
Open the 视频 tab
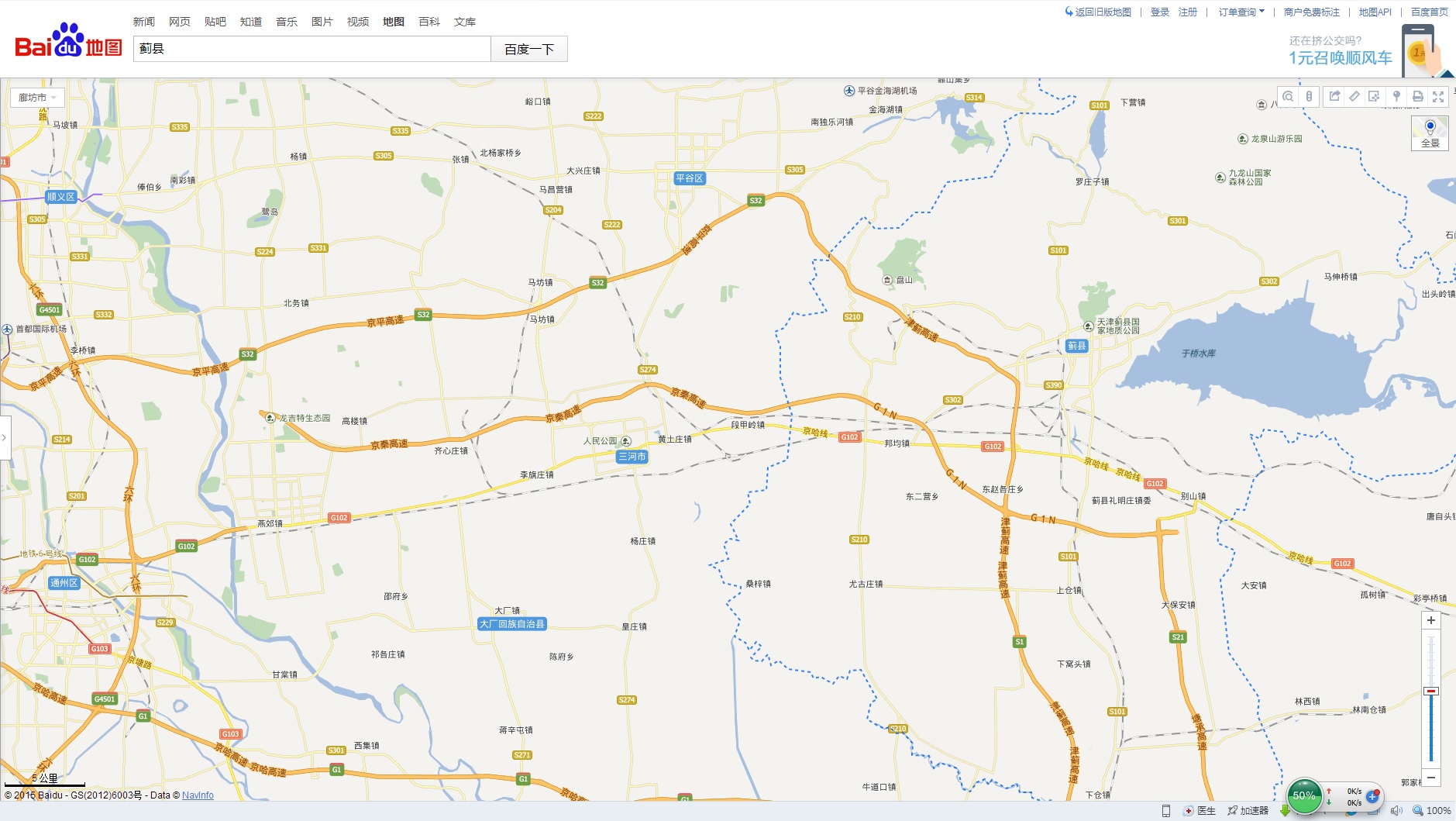coord(358,22)
